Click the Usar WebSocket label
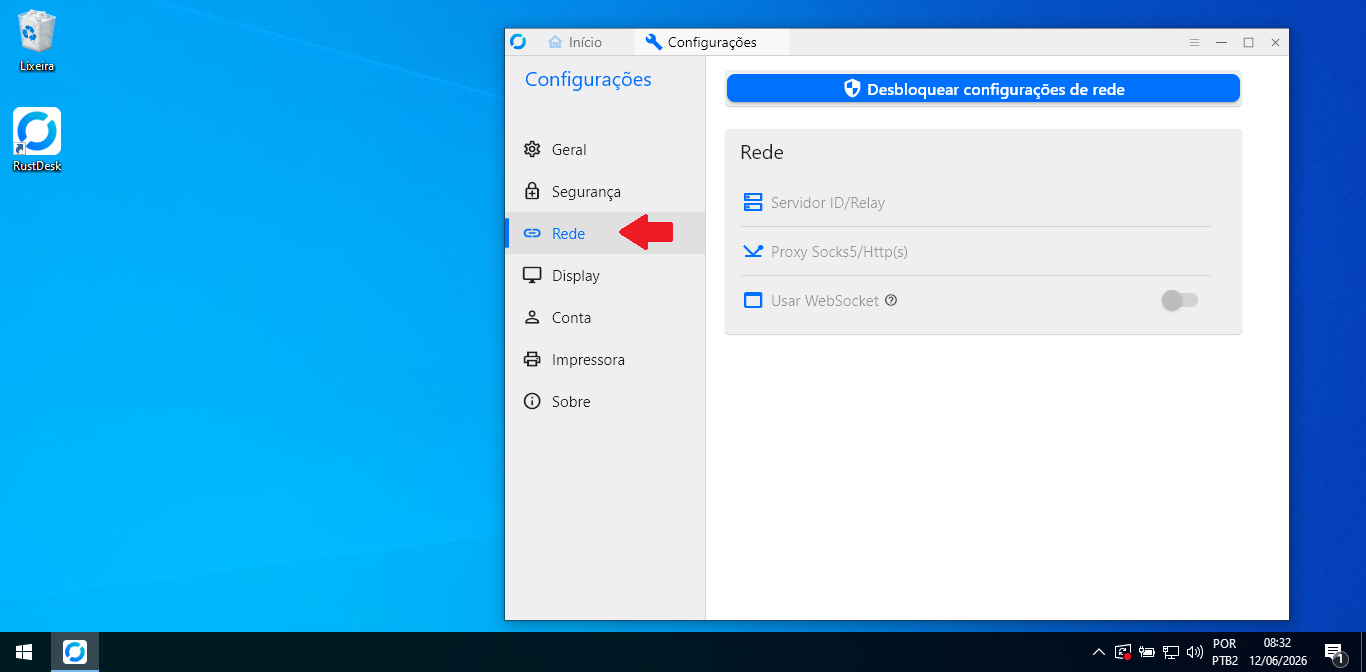The width and height of the screenshot is (1366, 672). pyautogui.click(x=825, y=300)
